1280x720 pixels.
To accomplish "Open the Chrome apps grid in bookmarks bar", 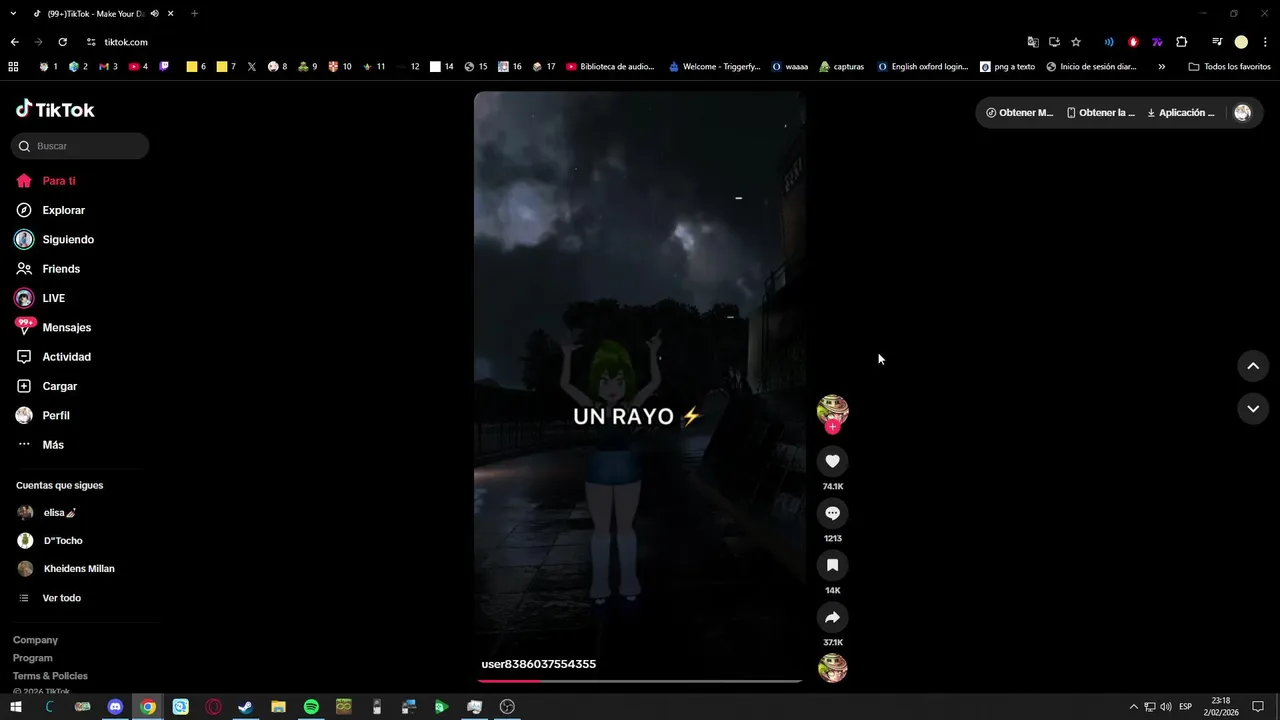I will [13, 67].
